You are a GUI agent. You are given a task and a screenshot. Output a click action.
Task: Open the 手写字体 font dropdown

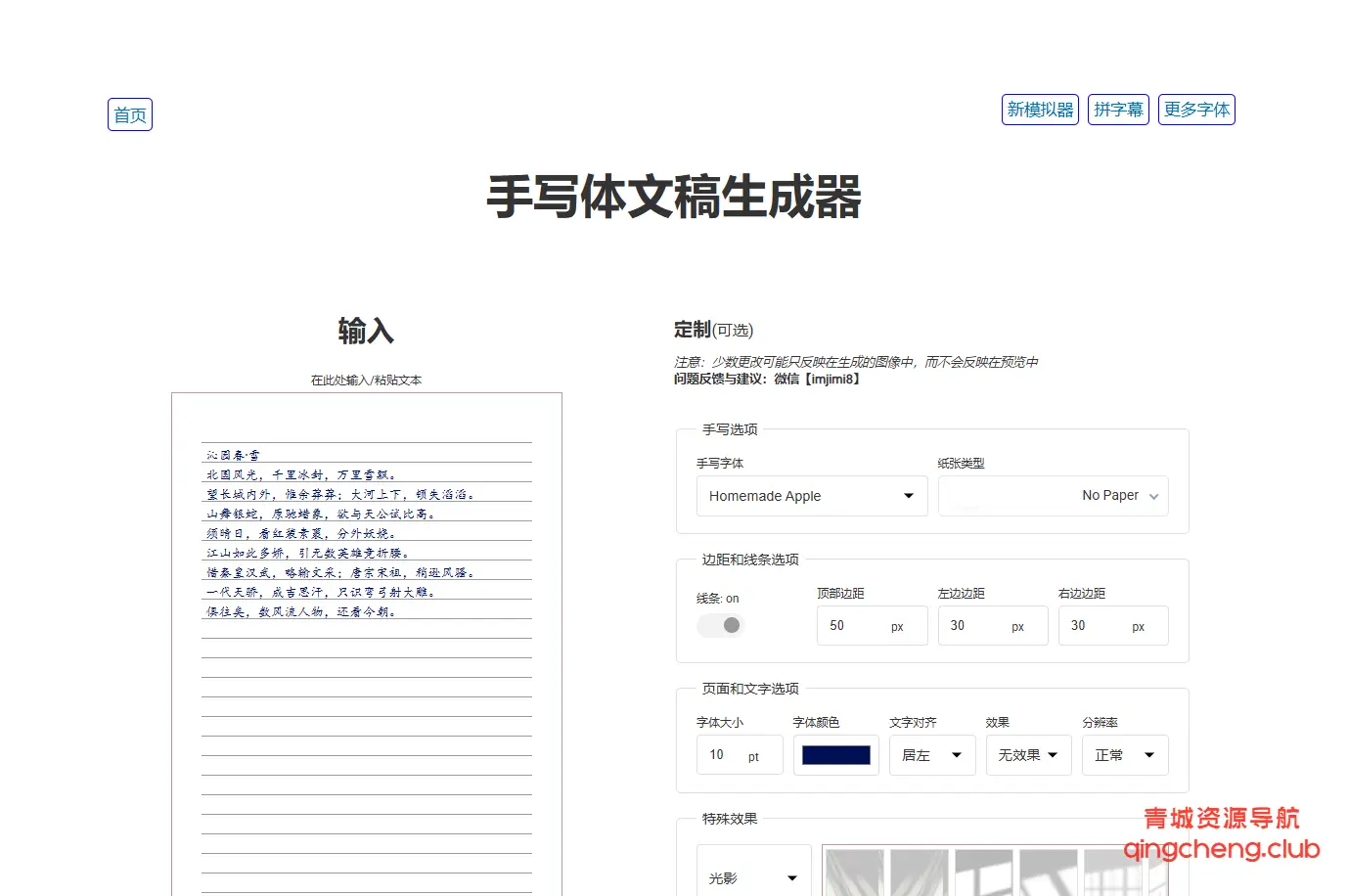click(x=810, y=496)
